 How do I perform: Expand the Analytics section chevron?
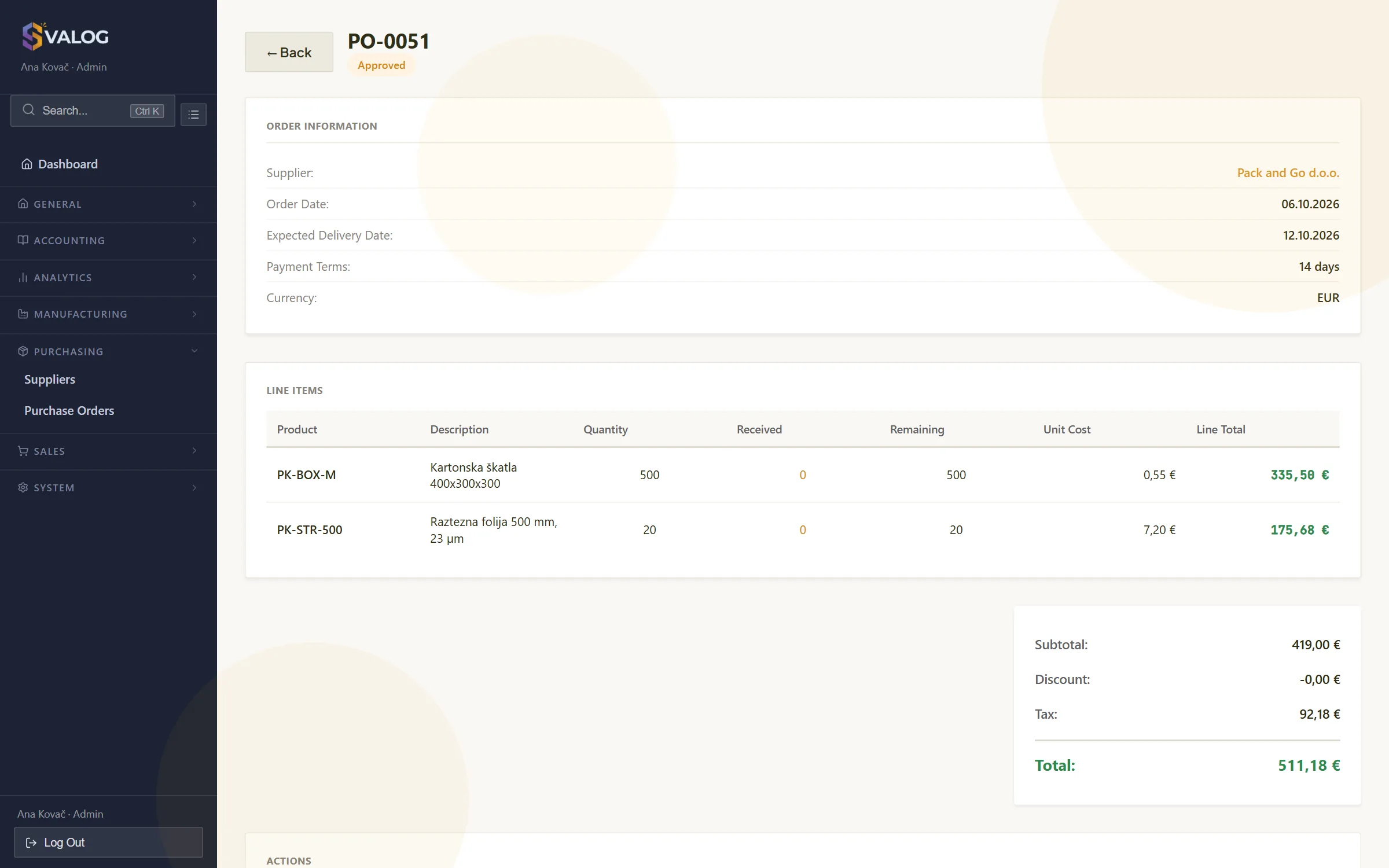pyautogui.click(x=194, y=277)
